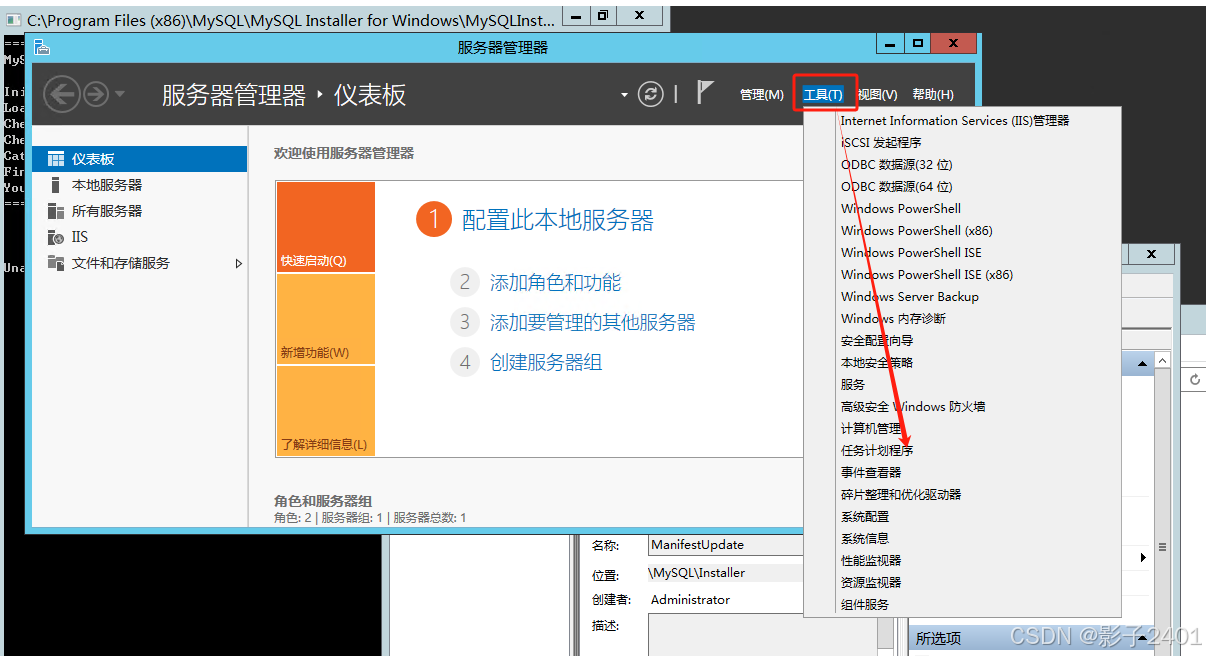This screenshot has height=656, width=1206.
Task: Open the 管理(M) menu
Action: point(761,95)
